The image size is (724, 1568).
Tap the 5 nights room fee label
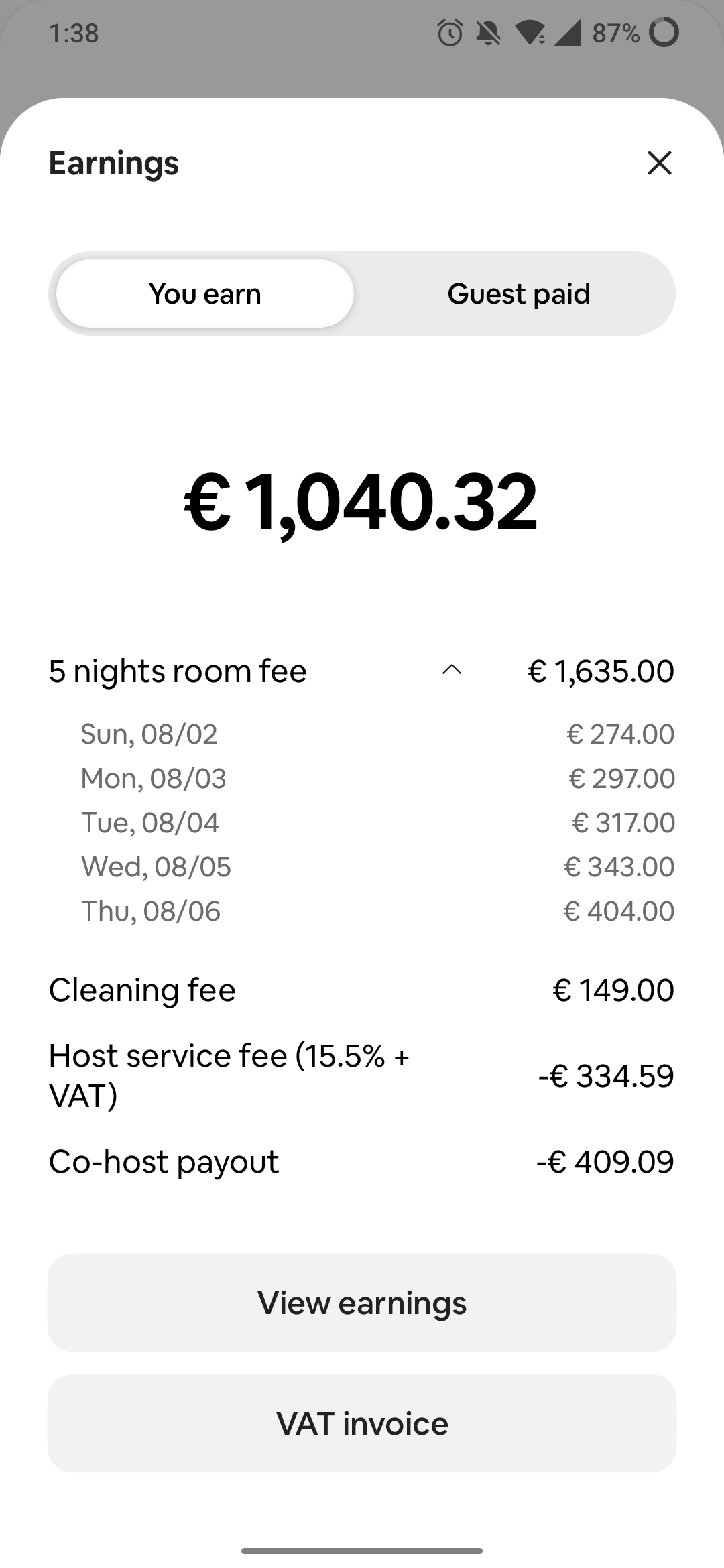pos(178,671)
